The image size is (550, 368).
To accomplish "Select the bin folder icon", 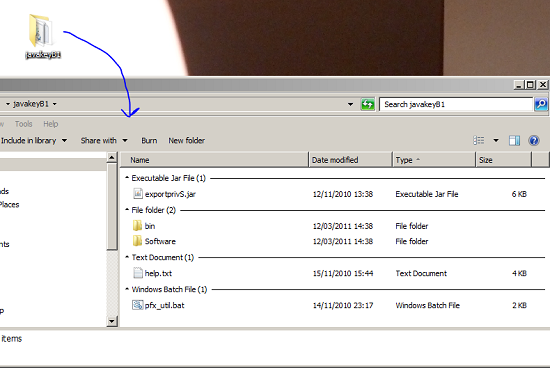I will coord(138,226).
